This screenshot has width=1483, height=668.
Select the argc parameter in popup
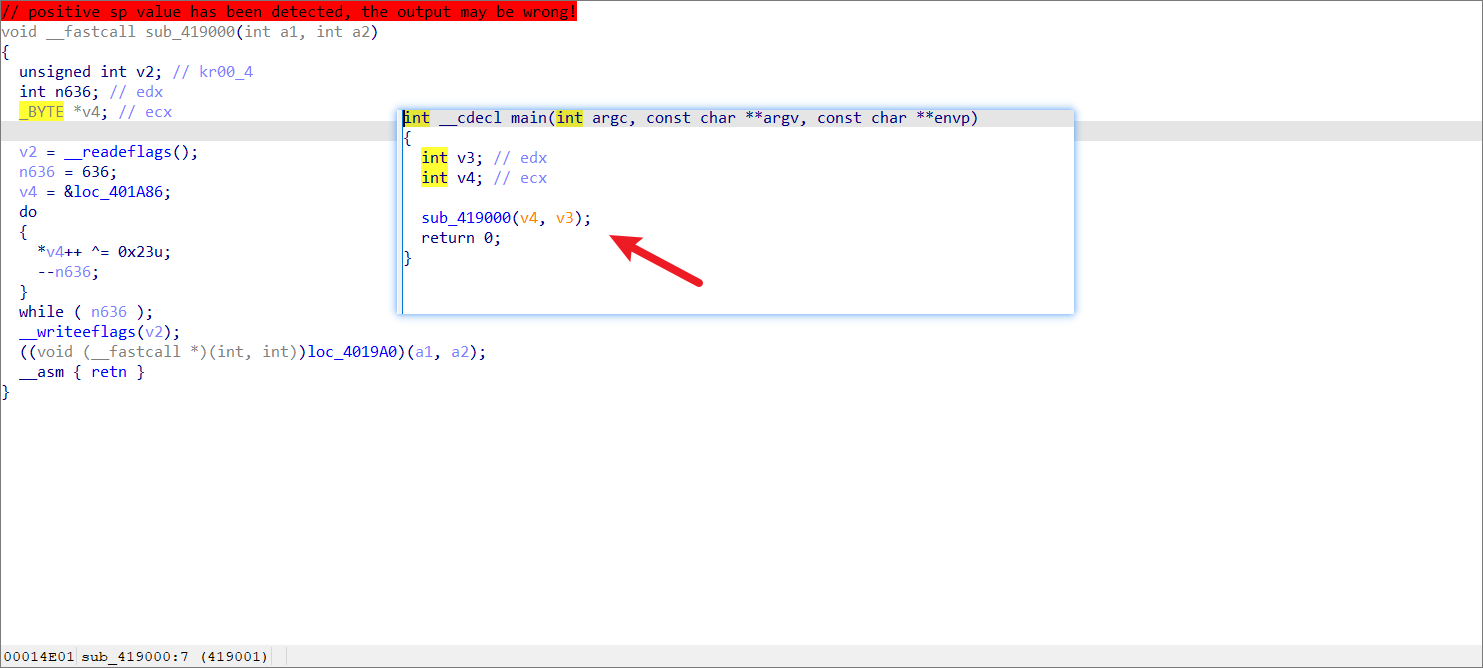click(x=609, y=118)
